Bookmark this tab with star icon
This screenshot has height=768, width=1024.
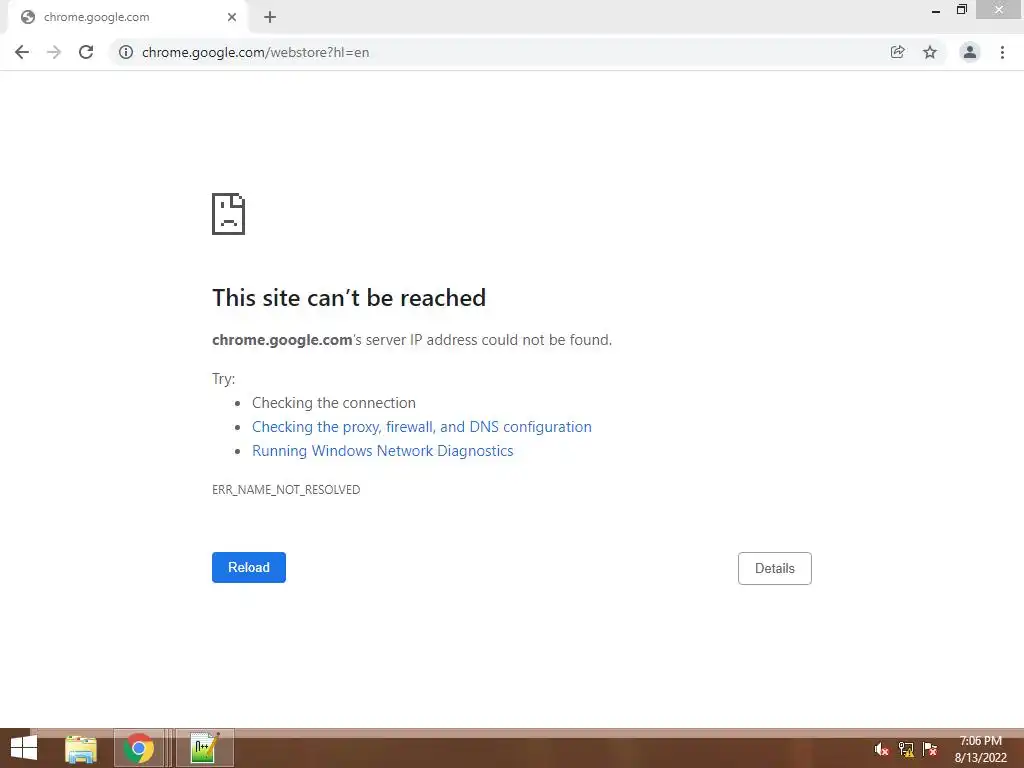930,52
